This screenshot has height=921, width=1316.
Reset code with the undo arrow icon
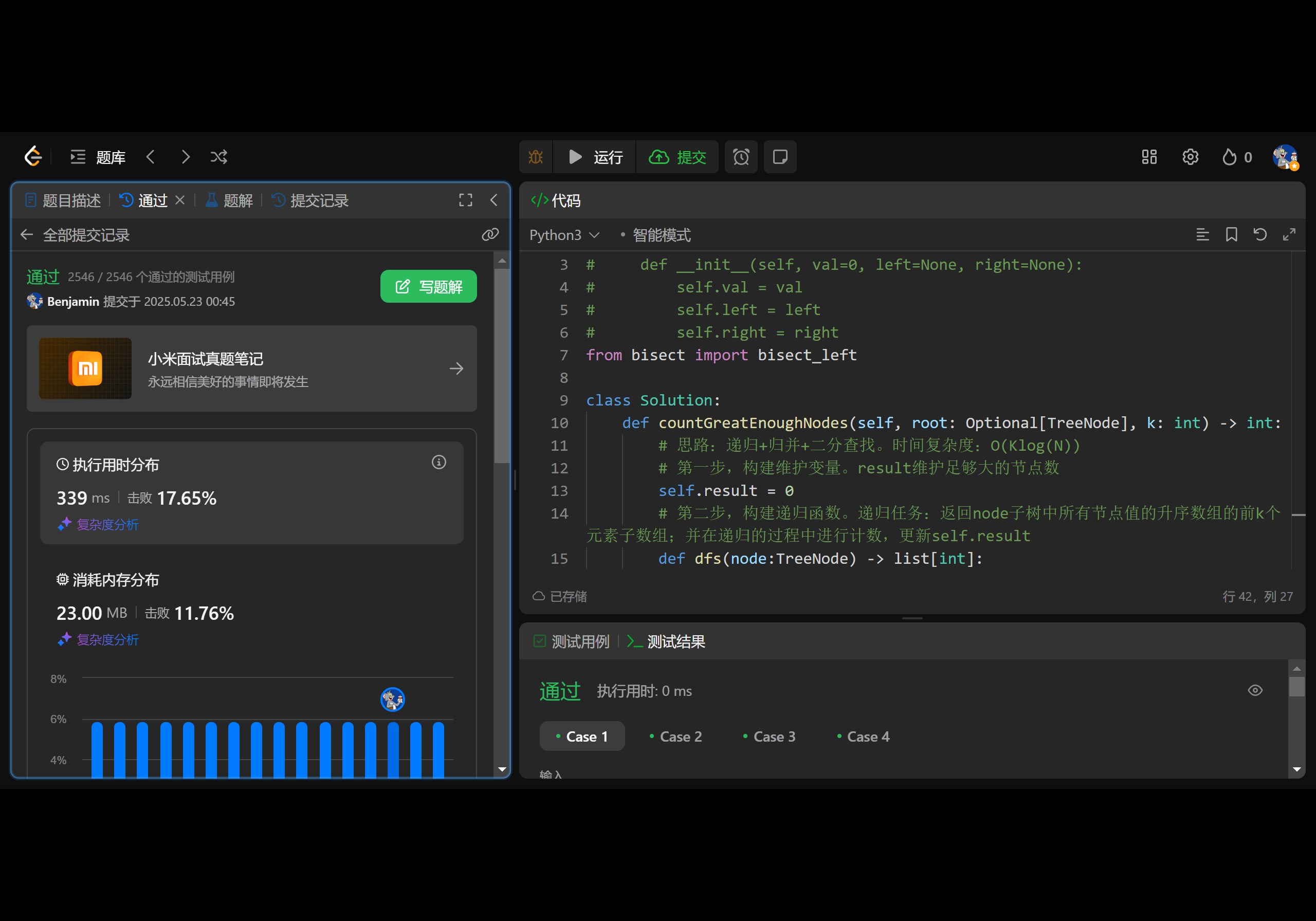click(x=1260, y=234)
